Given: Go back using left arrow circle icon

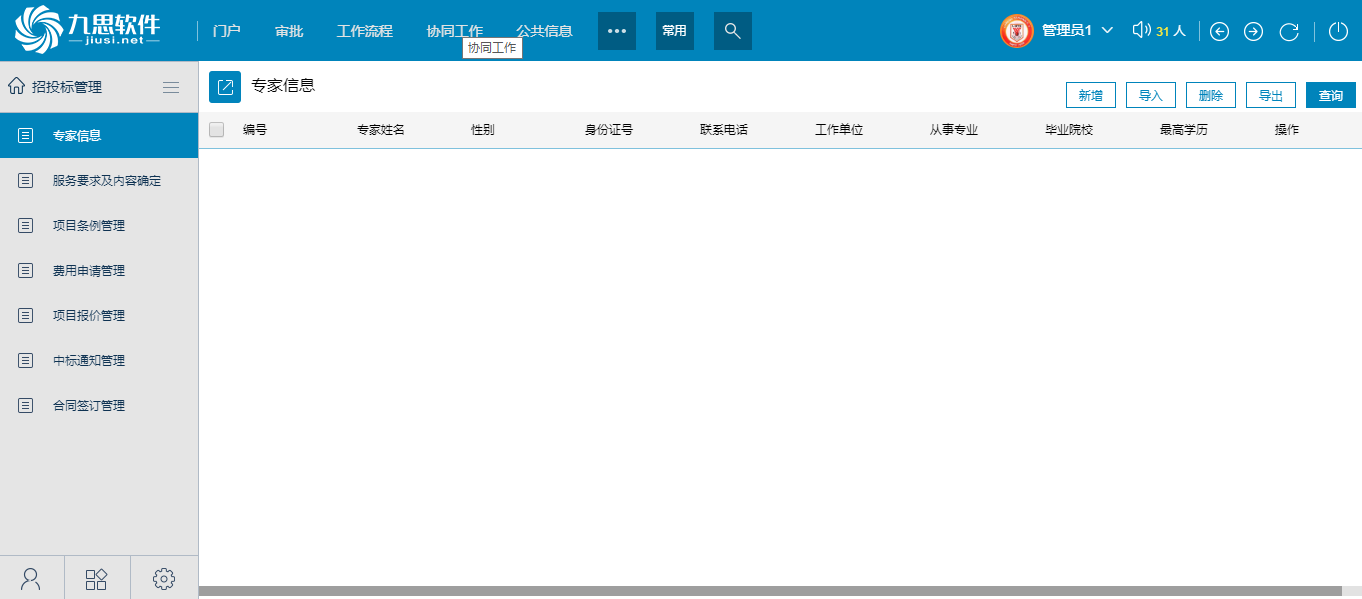Looking at the screenshot, I should click(1219, 31).
